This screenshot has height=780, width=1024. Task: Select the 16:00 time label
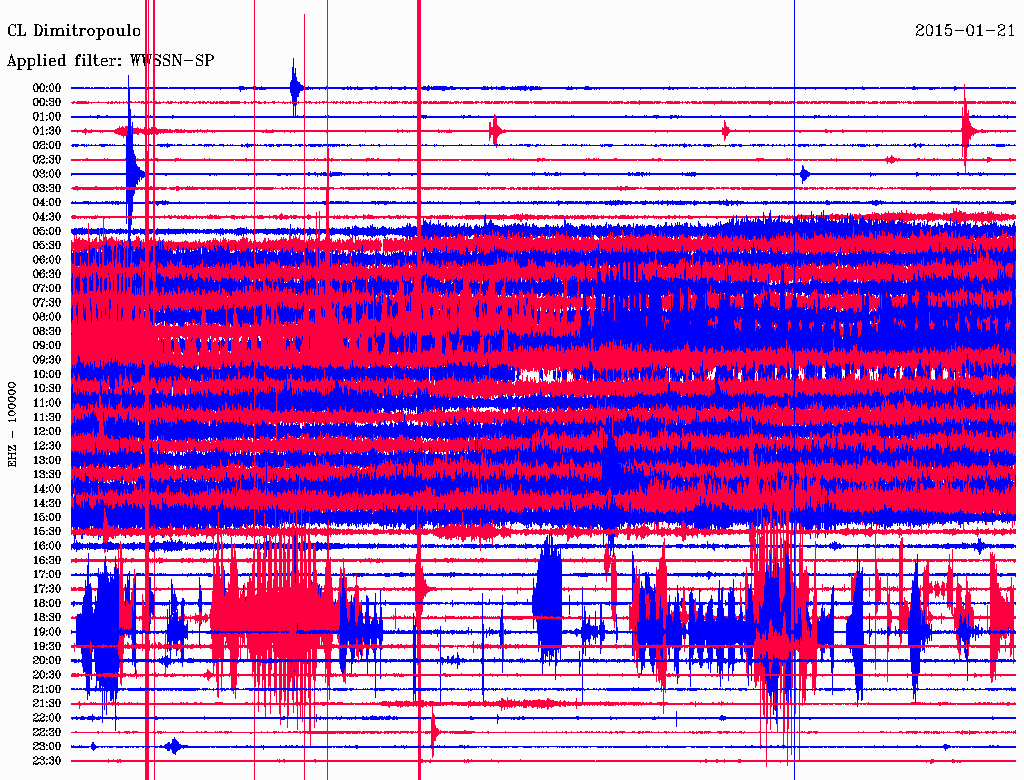pyautogui.click(x=47, y=546)
